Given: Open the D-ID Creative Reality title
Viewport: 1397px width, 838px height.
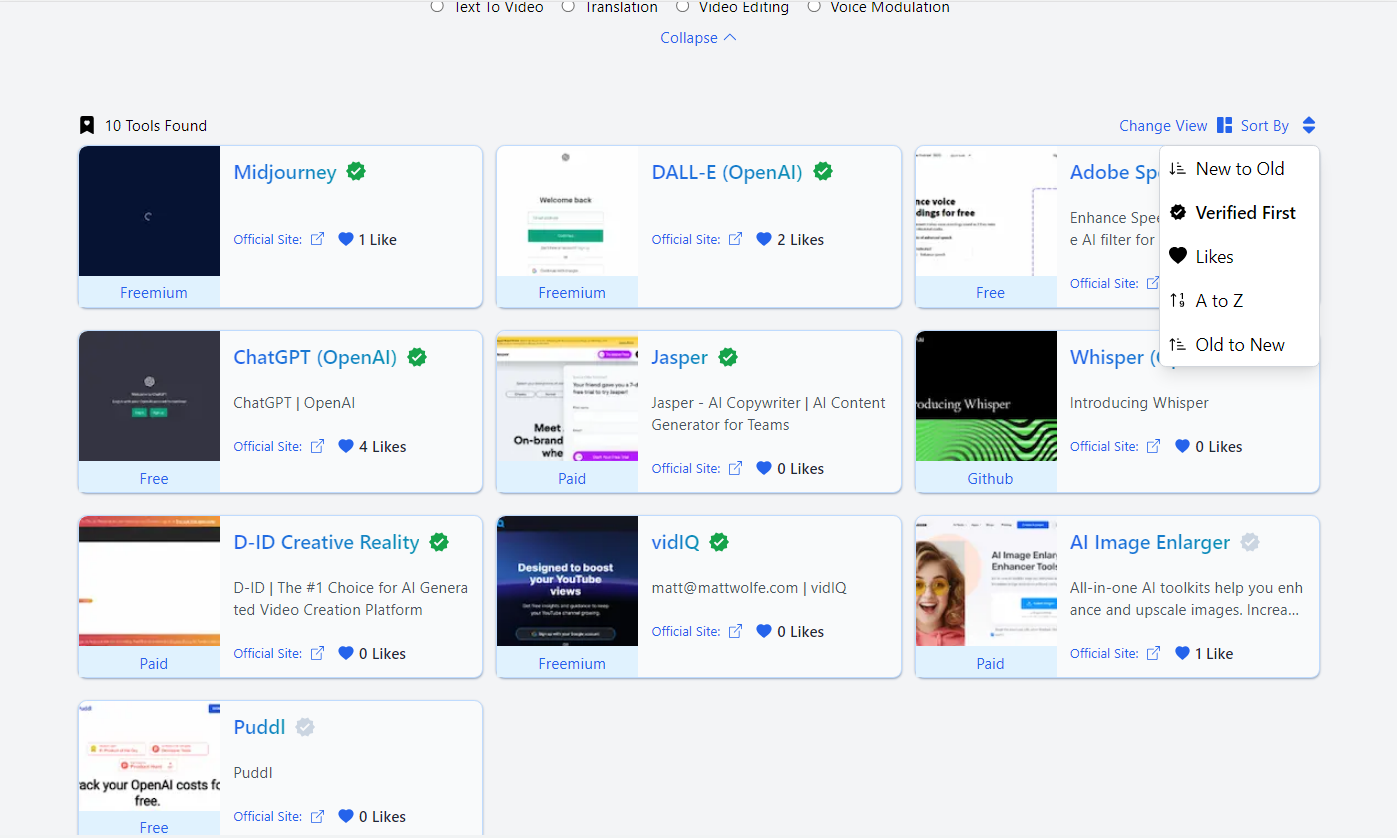Looking at the screenshot, I should (x=326, y=542).
